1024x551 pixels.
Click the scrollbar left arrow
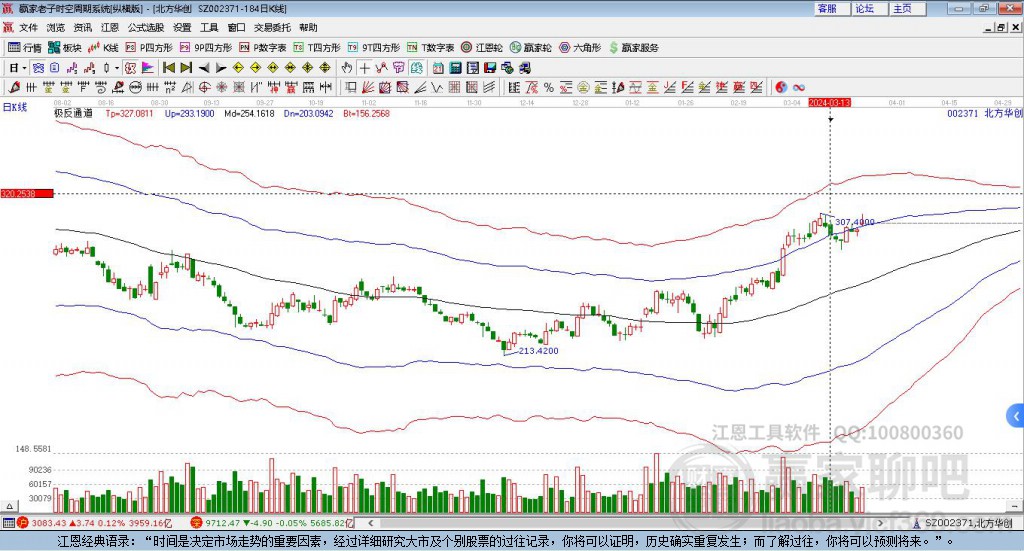pyautogui.click(x=370, y=523)
